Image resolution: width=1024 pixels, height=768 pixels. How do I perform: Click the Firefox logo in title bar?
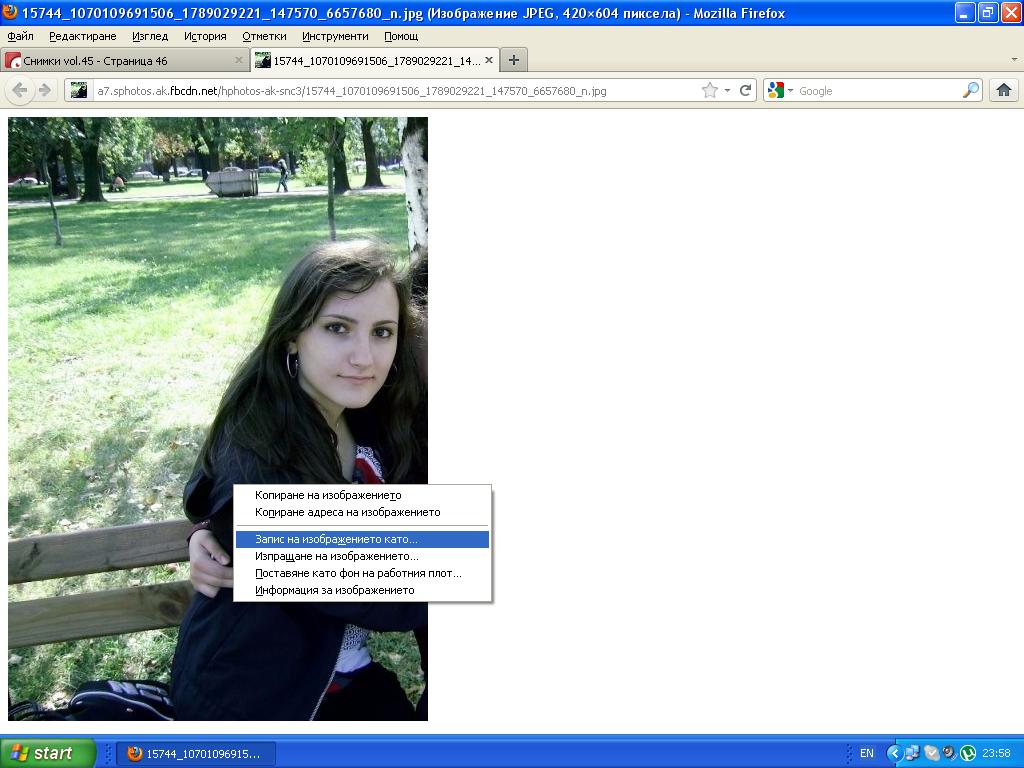tap(10, 12)
